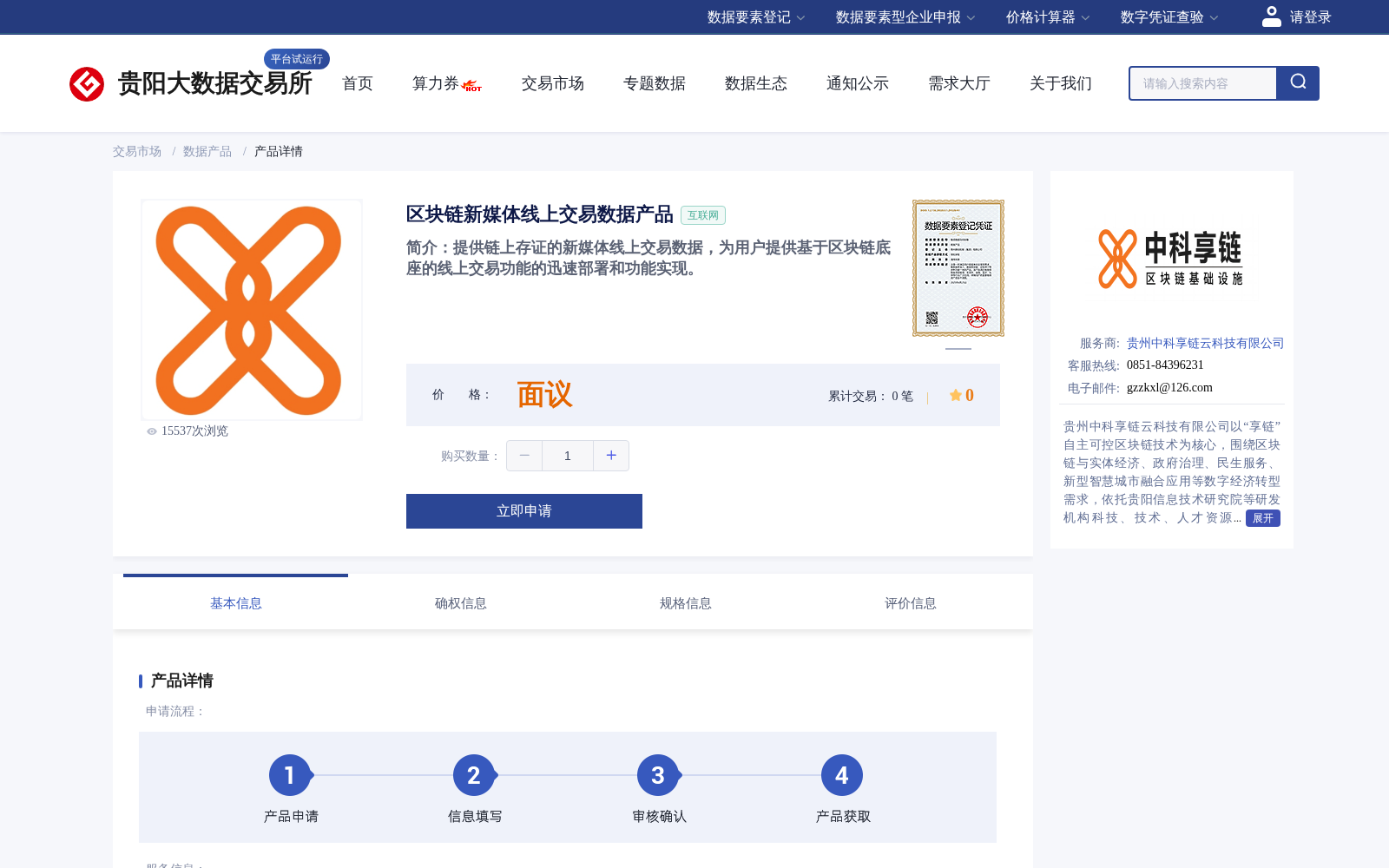Open 贵州中科享链云科技有限公司 provider link
Screen dimensions: 1389x868
1206,343
